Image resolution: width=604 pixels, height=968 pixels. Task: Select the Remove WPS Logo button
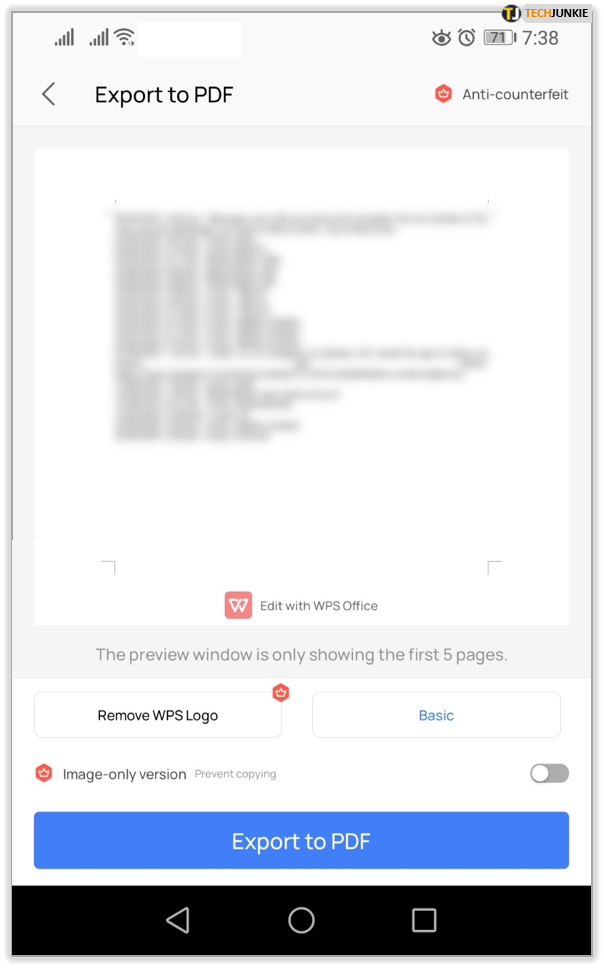158,715
